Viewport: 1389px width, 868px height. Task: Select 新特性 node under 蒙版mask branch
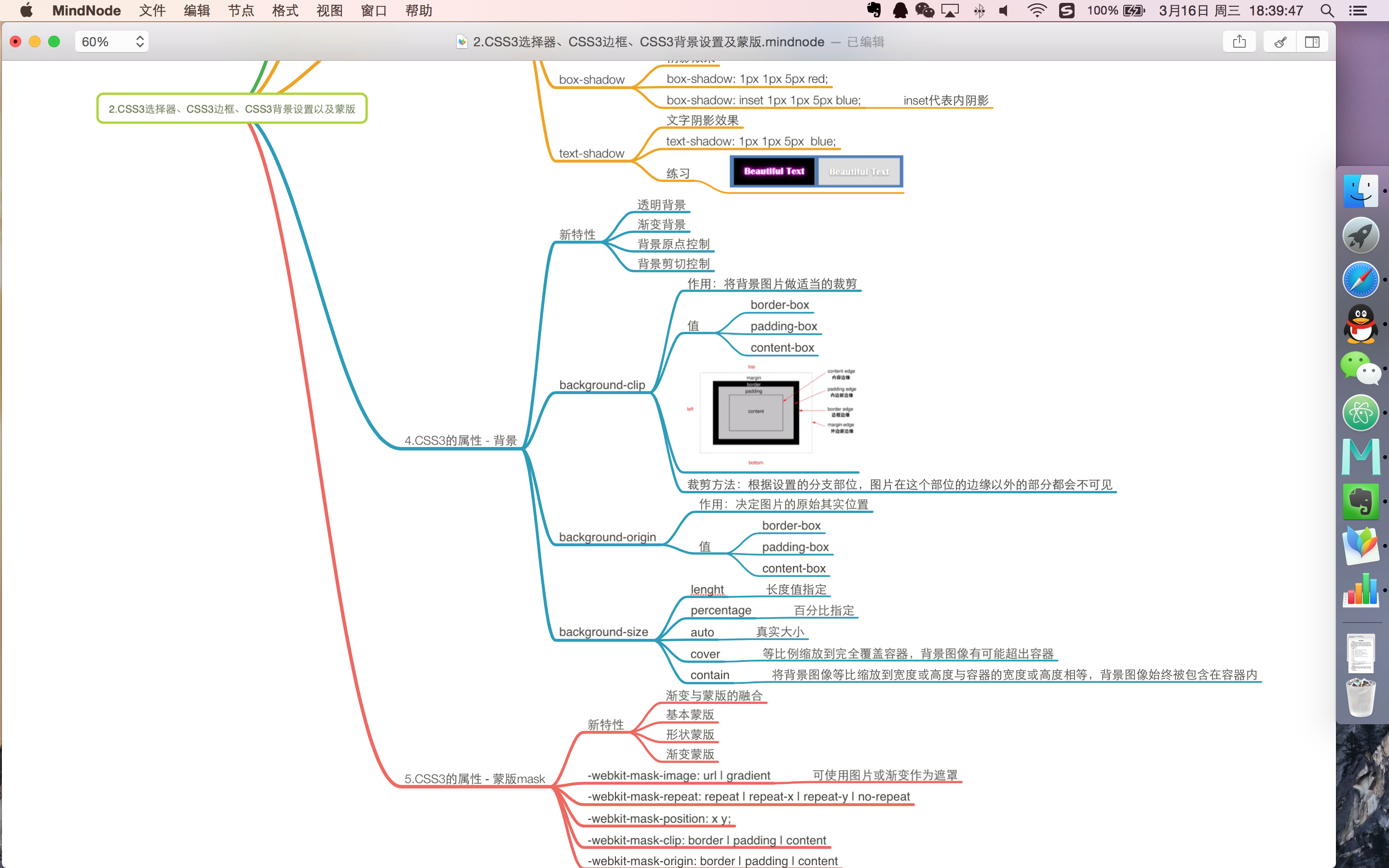click(x=606, y=724)
